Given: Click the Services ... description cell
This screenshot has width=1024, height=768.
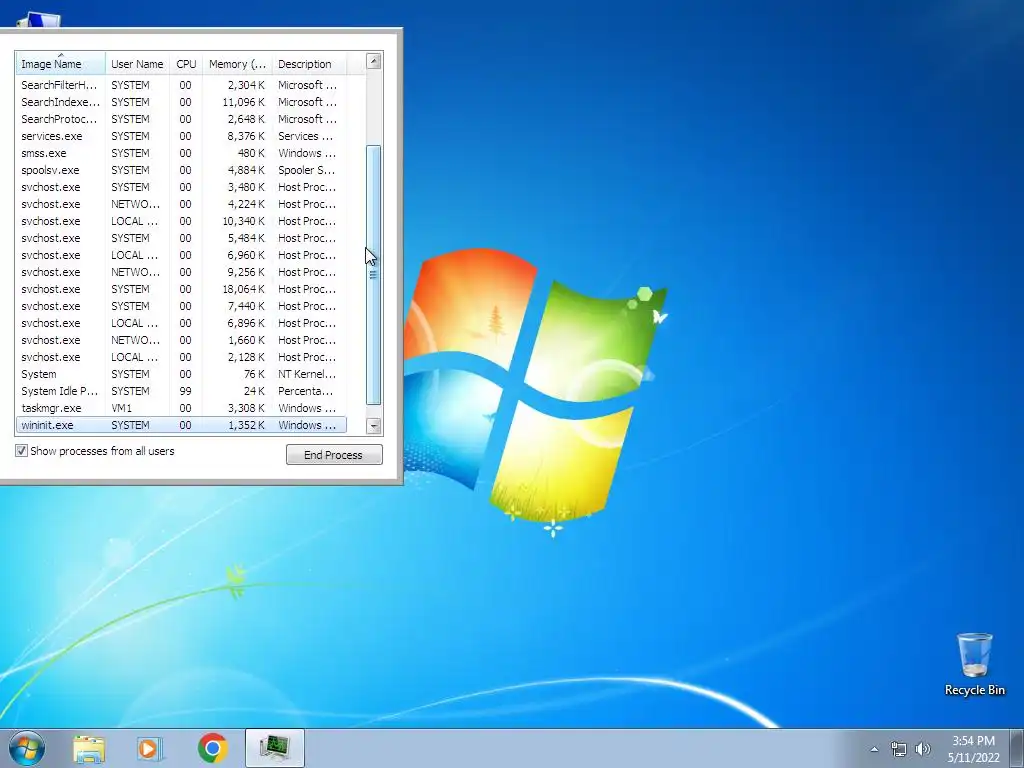Looking at the screenshot, I should [x=305, y=136].
